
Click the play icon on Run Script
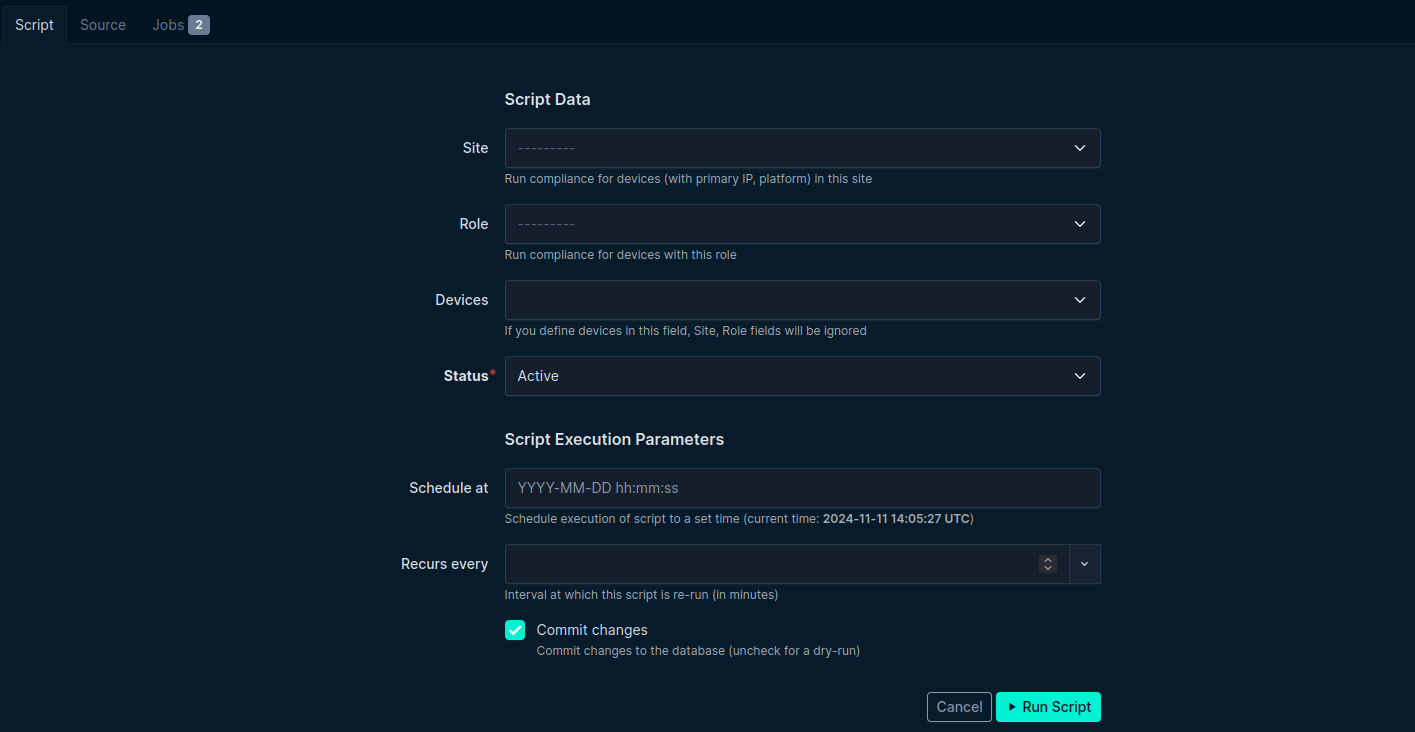coord(1012,707)
